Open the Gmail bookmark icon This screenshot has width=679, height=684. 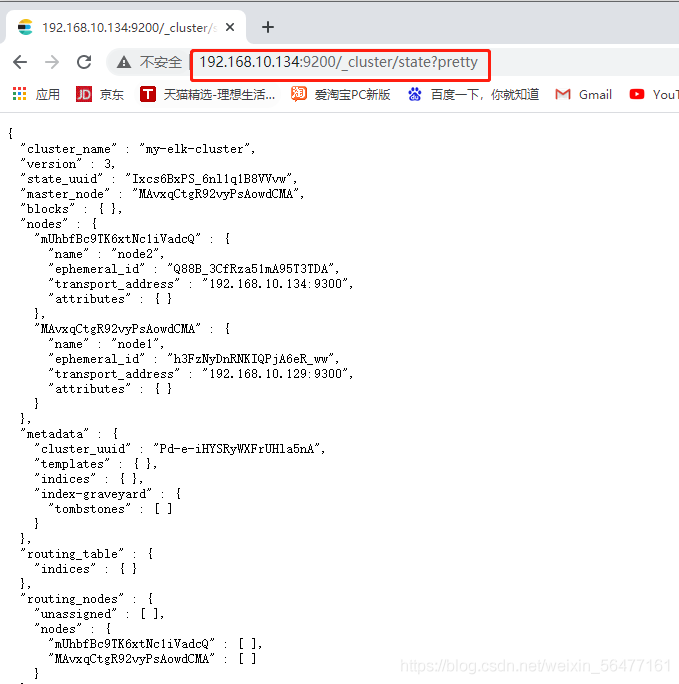pos(563,94)
